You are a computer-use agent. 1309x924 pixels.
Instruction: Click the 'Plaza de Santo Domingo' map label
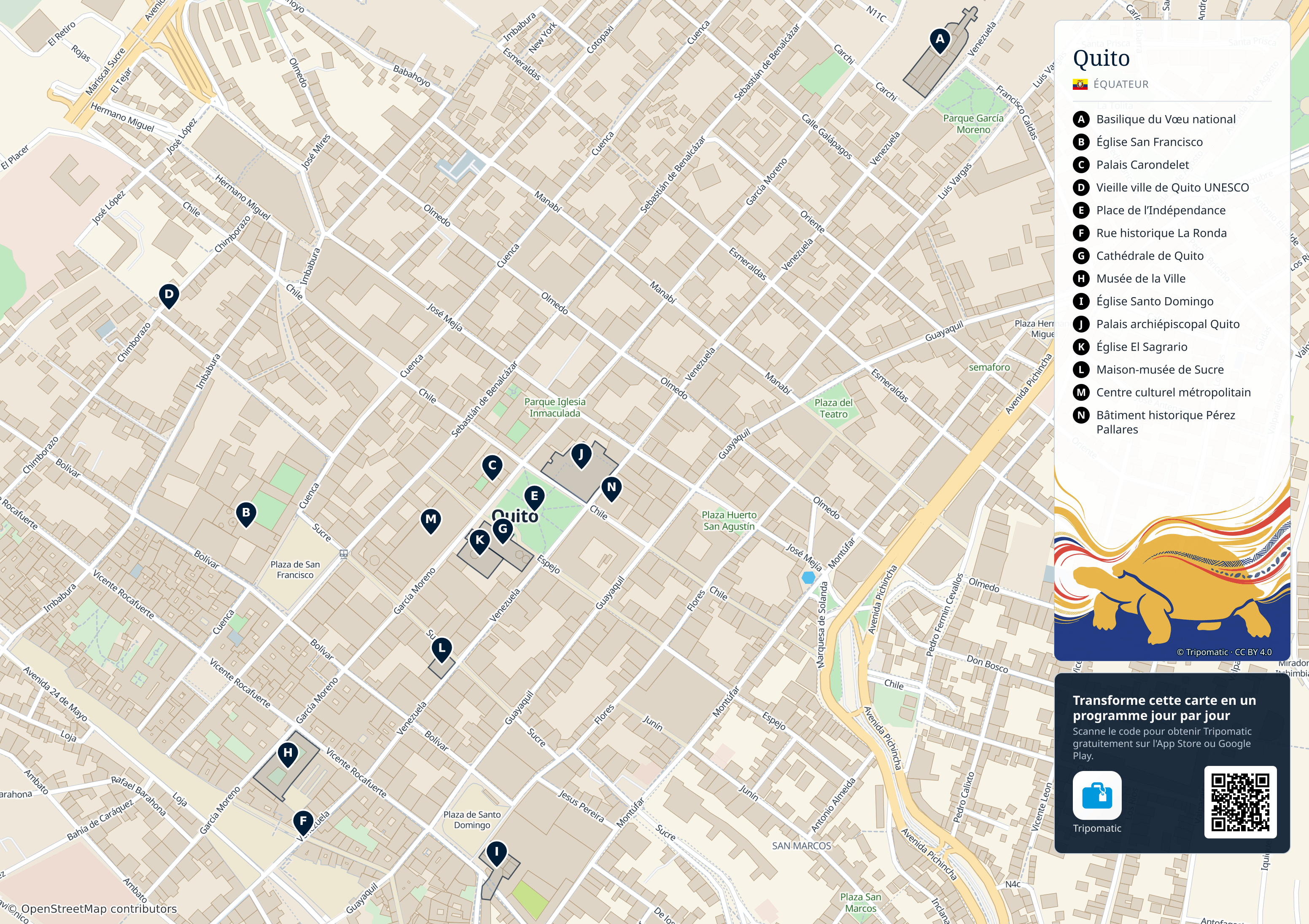pos(472,820)
